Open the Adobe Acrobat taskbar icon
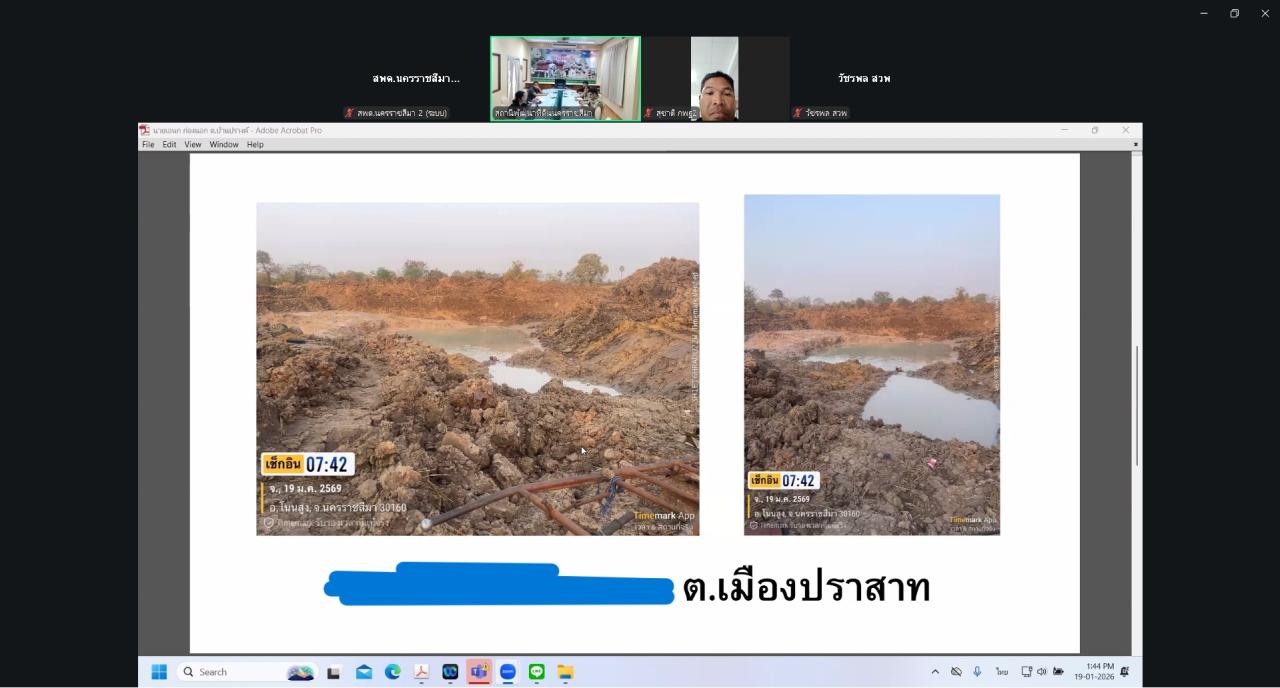The height and width of the screenshot is (688, 1280). click(x=421, y=672)
